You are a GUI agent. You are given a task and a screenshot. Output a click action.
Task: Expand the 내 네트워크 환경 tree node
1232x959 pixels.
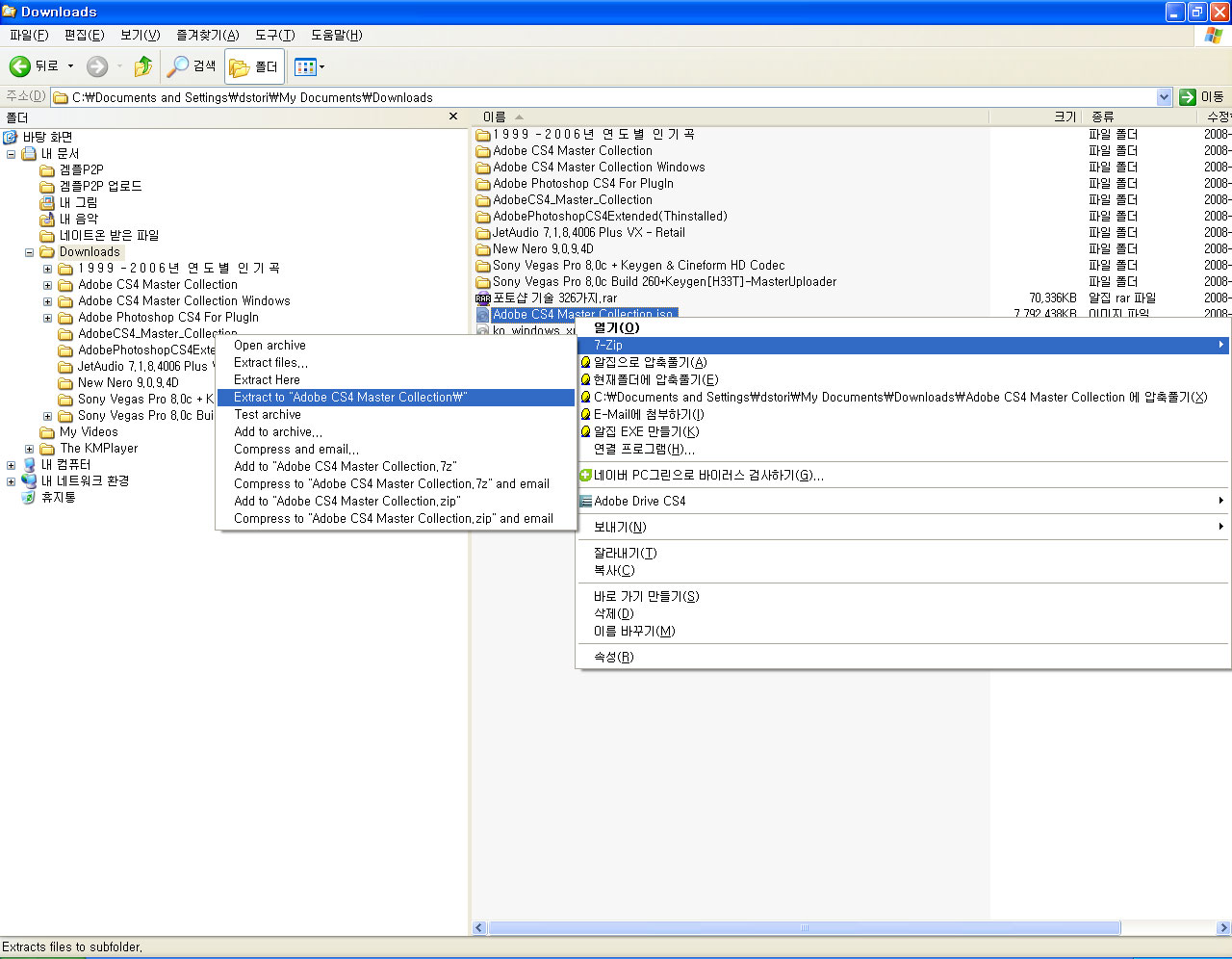coord(11,481)
